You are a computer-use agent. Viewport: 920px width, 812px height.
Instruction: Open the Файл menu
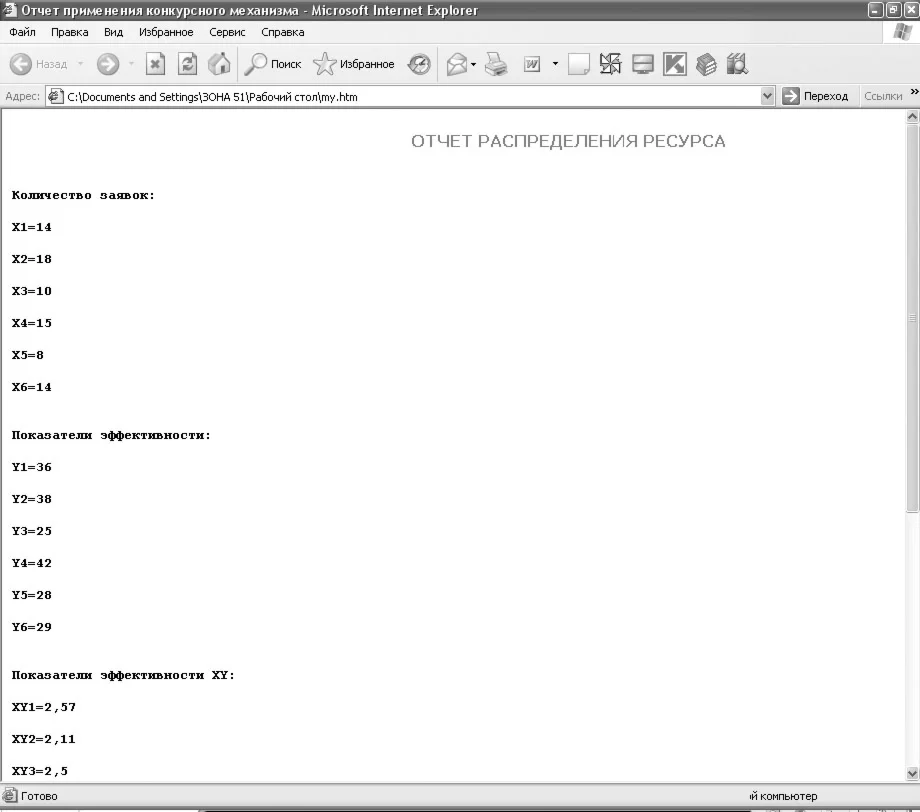click(x=22, y=32)
